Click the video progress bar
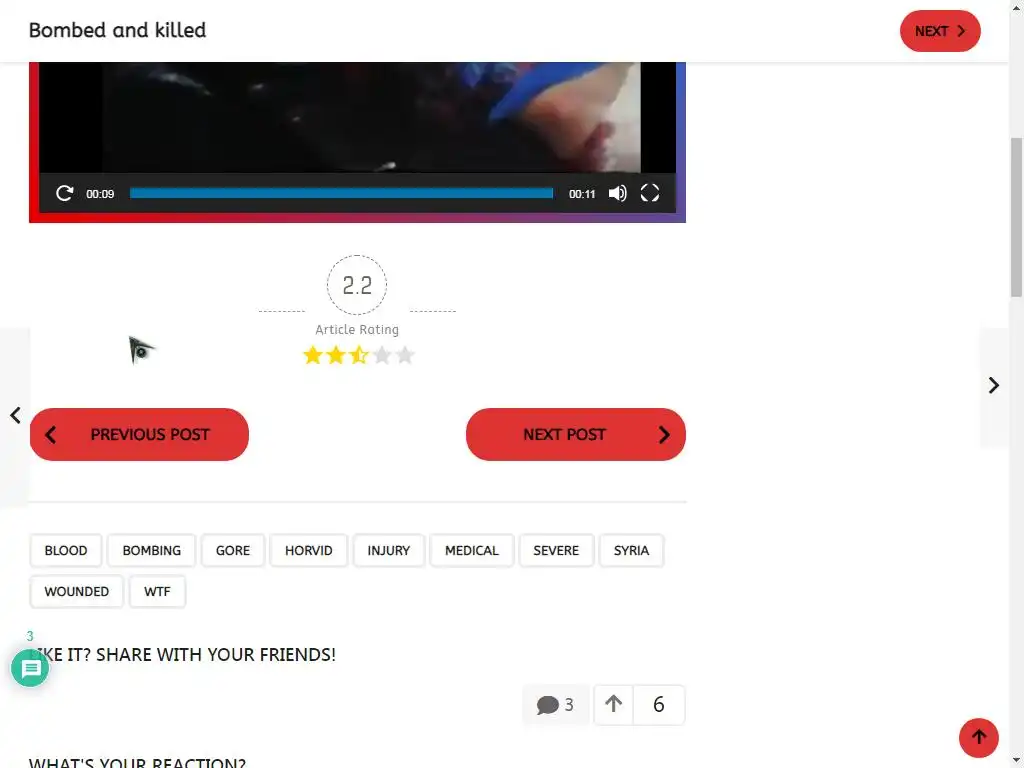1024x768 pixels. click(x=342, y=193)
